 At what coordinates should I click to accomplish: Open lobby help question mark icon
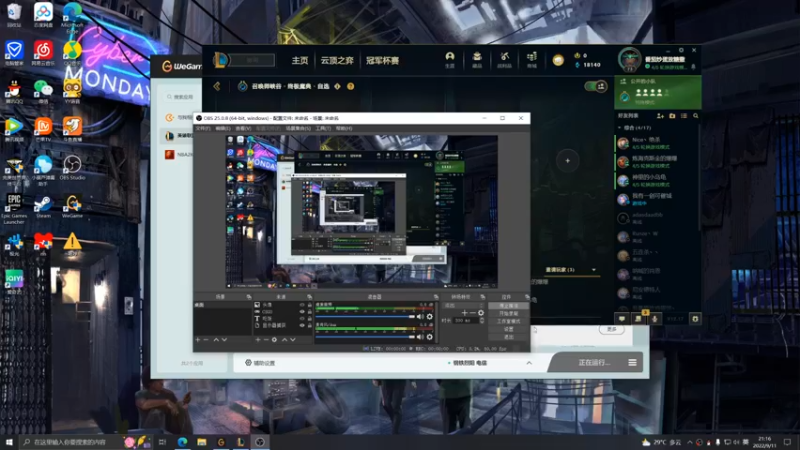(351, 86)
